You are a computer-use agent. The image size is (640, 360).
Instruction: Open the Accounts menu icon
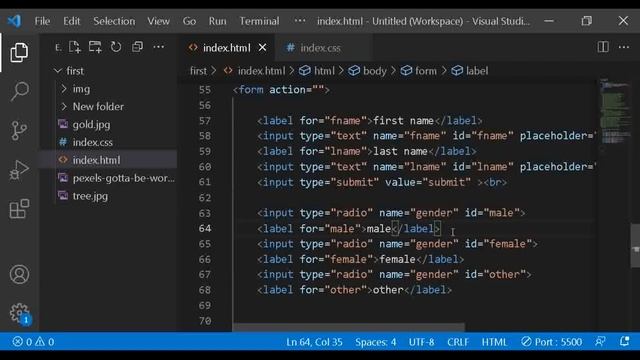tap(19, 274)
